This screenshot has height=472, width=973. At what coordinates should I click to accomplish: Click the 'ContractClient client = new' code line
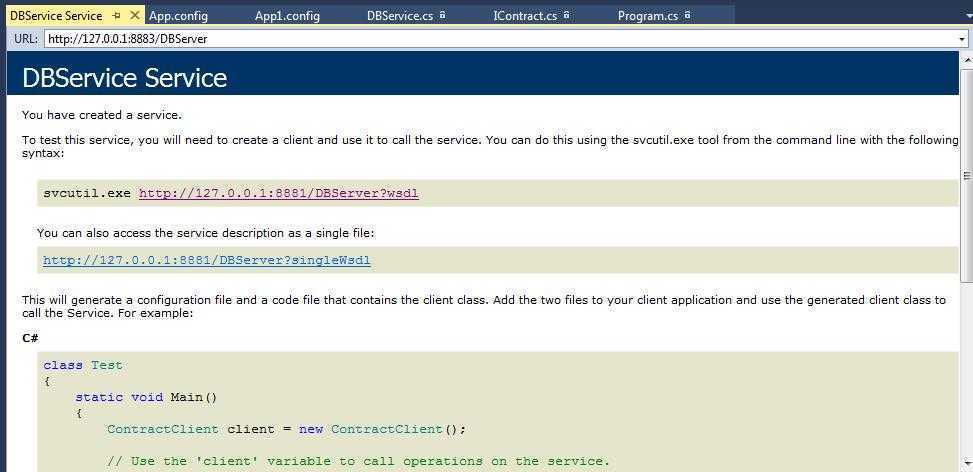click(286, 429)
